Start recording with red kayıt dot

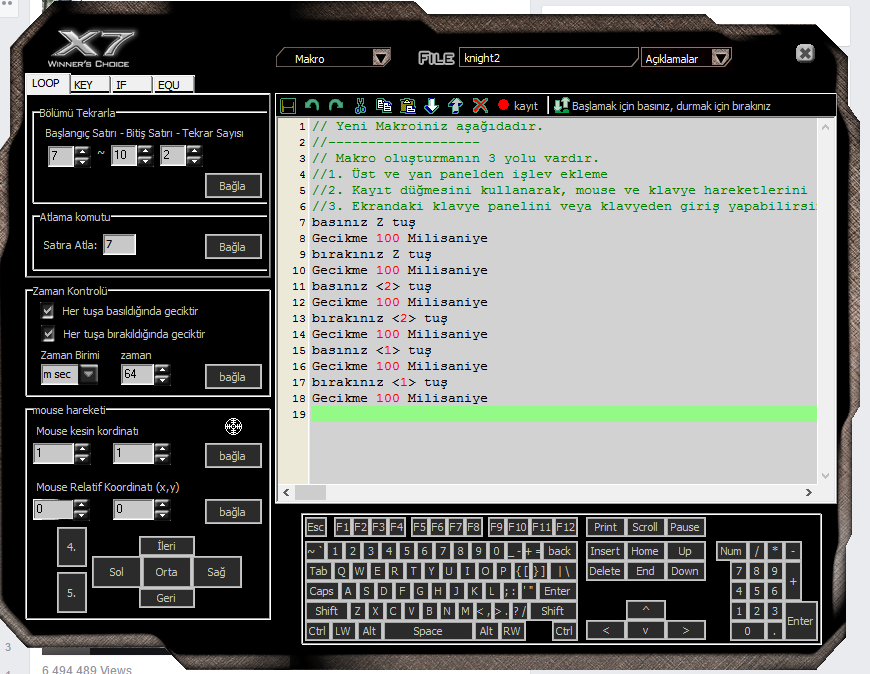click(503, 105)
